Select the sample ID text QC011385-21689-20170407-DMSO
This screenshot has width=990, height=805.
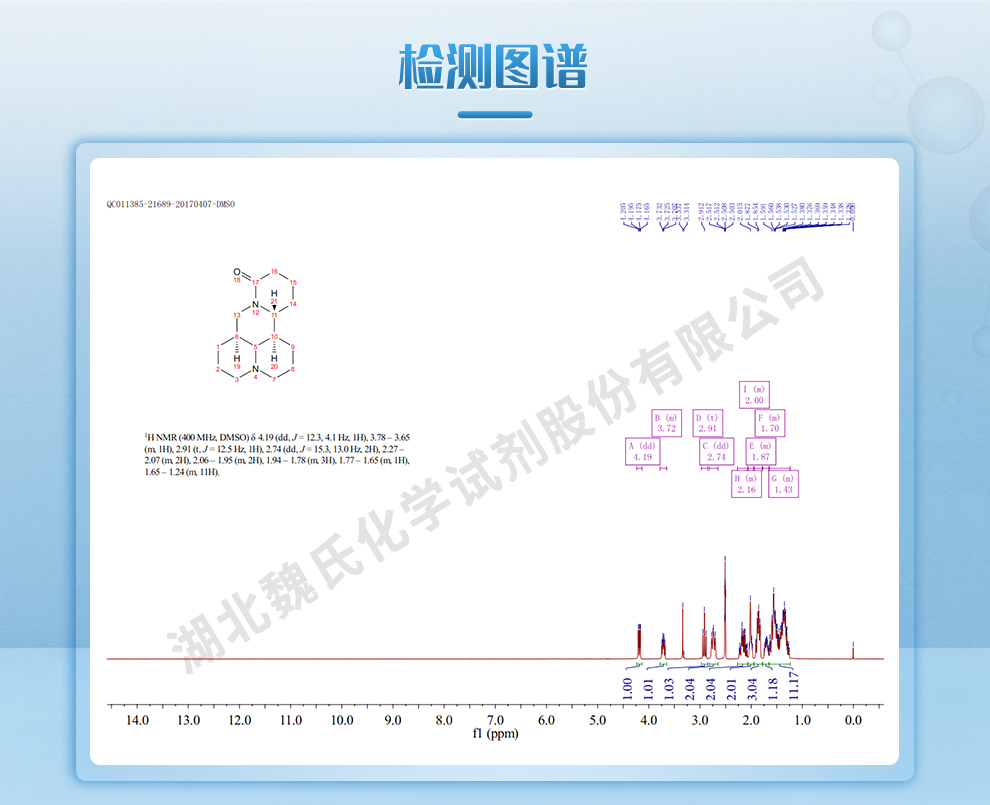click(x=170, y=204)
